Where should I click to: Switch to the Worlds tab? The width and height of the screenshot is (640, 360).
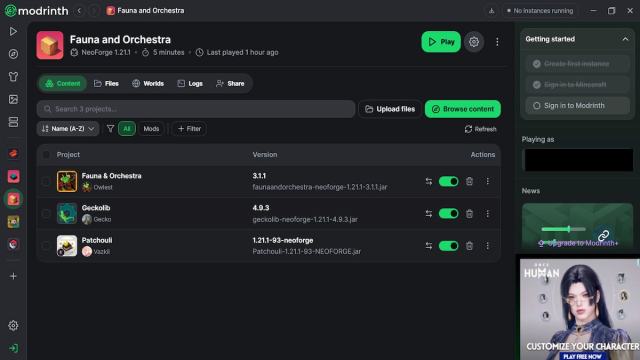(x=148, y=83)
